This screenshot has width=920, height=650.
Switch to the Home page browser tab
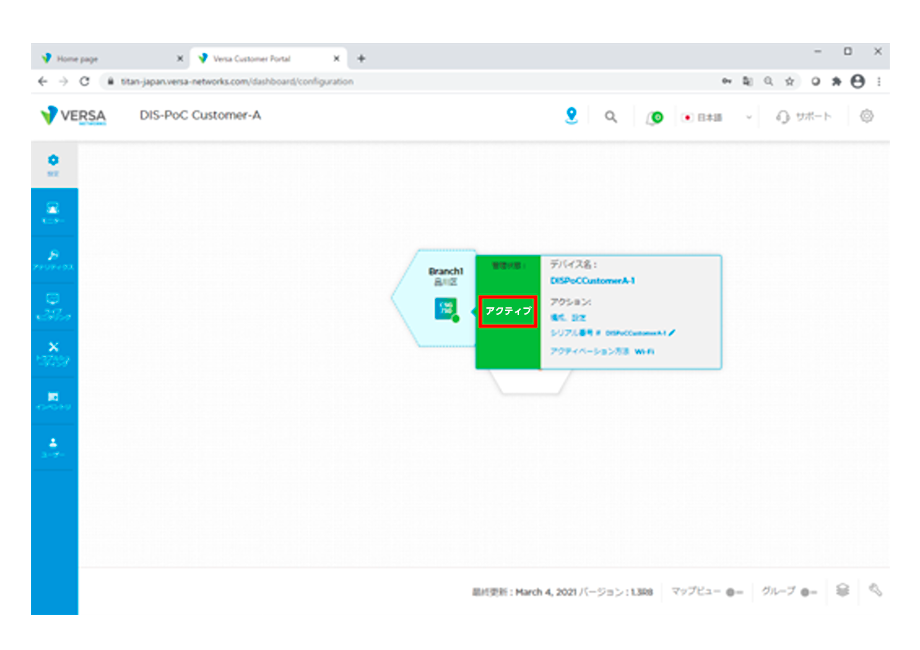click(110, 58)
